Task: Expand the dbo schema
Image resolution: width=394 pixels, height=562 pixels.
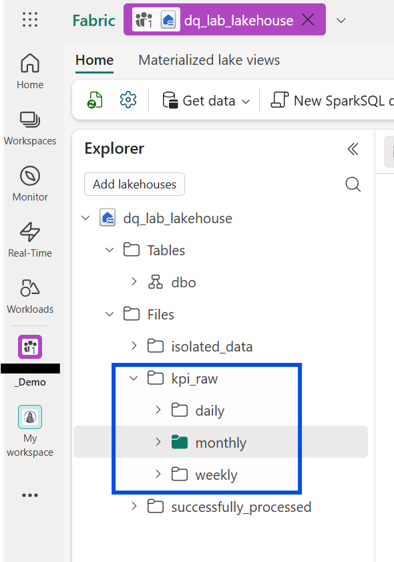Action: tap(134, 282)
